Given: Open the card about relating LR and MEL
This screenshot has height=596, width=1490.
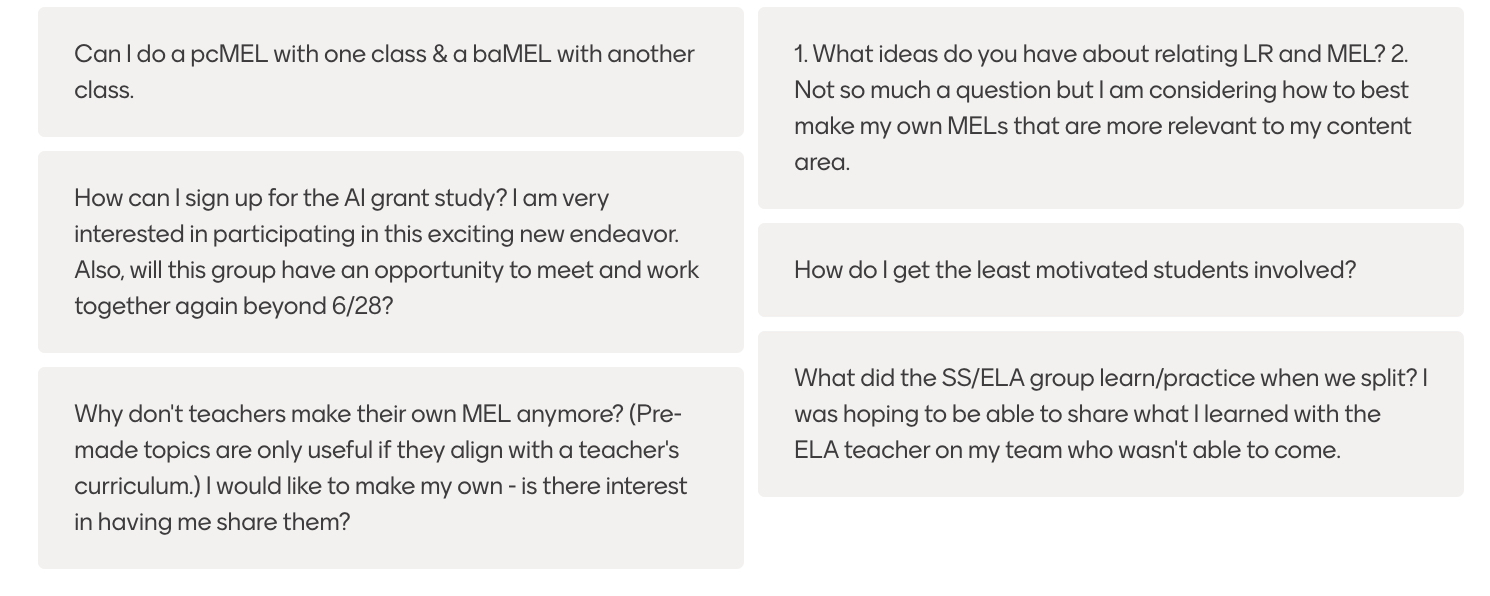Looking at the screenshot, I should [1111, 108].
